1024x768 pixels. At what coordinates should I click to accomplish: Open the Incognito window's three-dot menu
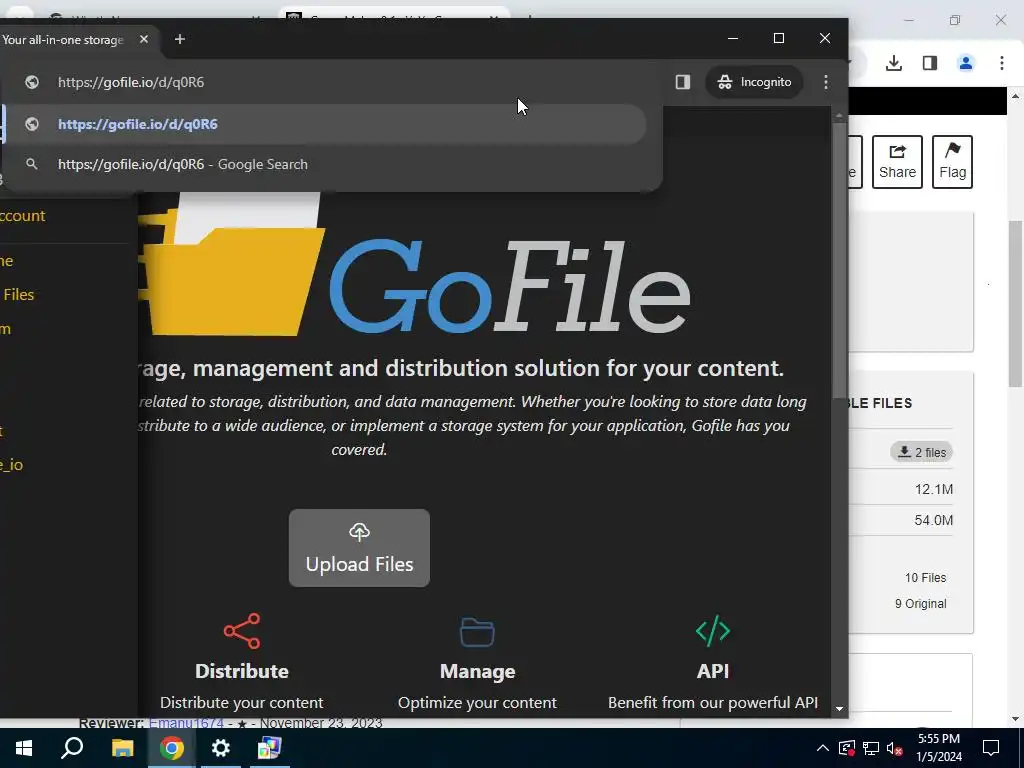coord(825,82)
